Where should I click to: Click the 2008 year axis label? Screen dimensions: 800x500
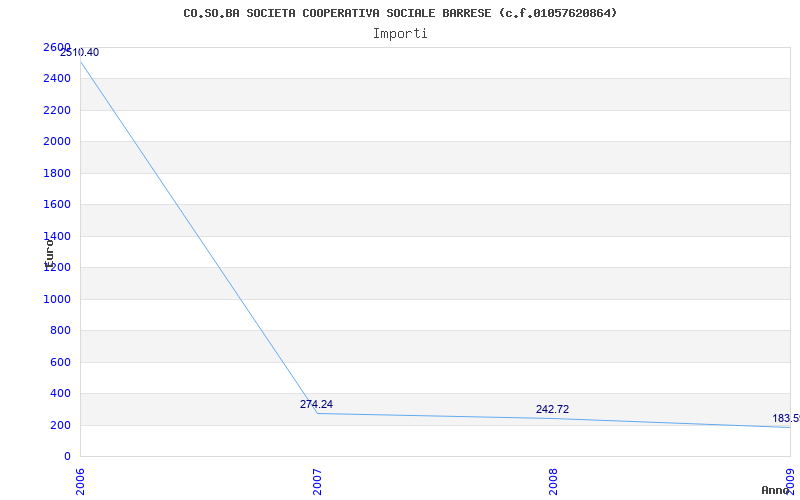coord(553,482)
